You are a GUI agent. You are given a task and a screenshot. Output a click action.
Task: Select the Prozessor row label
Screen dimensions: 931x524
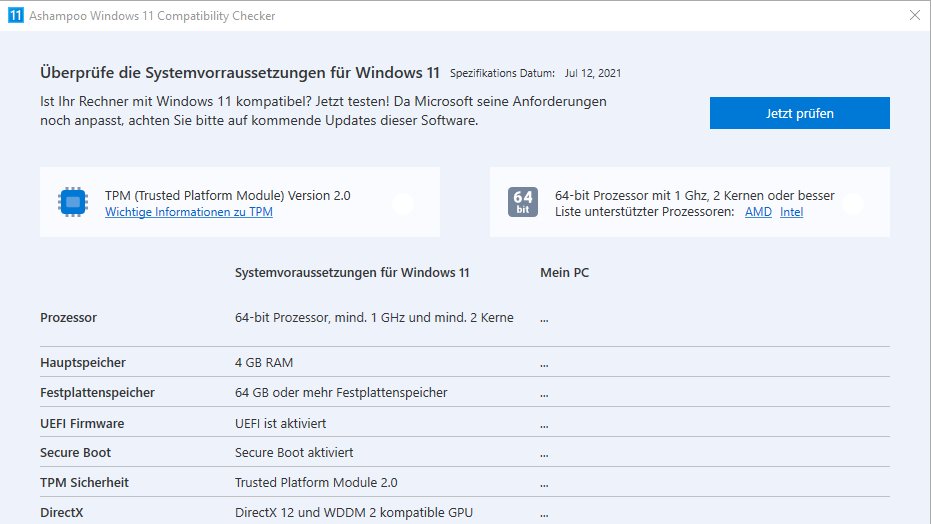tap(68, 317)
